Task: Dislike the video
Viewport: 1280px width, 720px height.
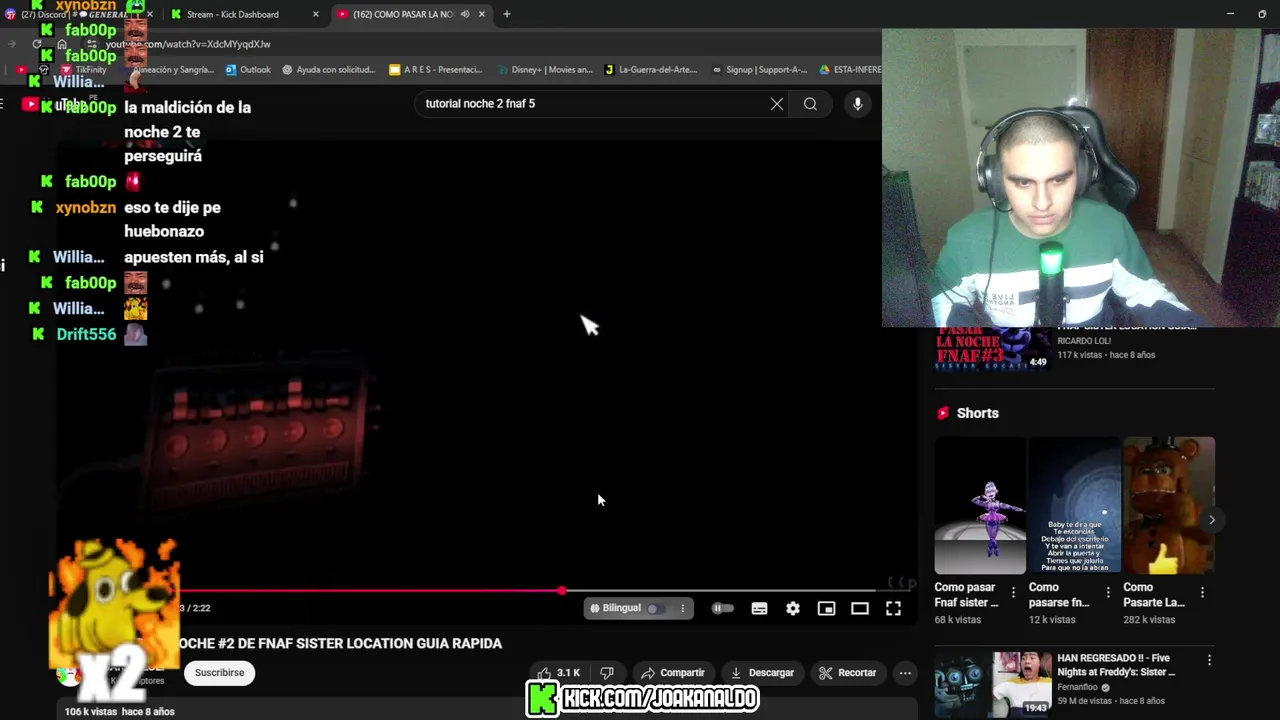Action: (607, 673)
